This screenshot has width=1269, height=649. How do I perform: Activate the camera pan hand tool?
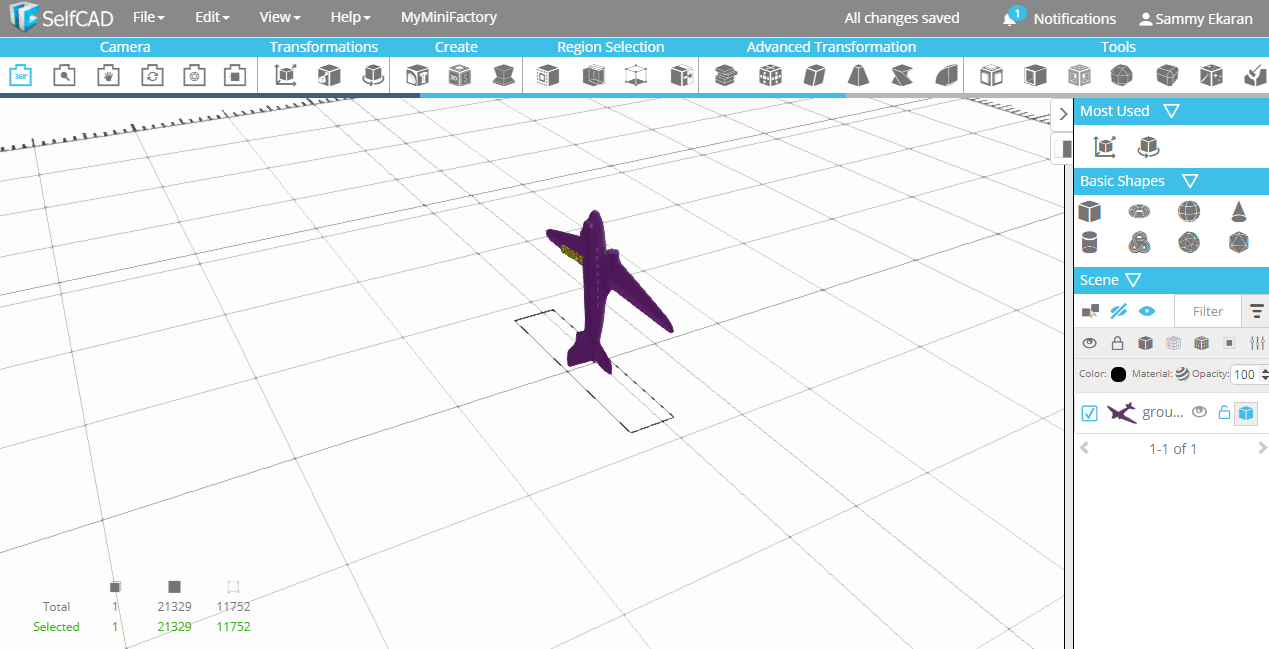(x=108, y=75)
